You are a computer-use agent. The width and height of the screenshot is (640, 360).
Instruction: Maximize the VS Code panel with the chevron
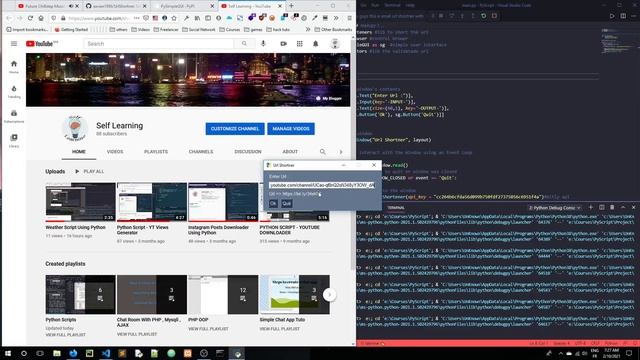click(x=623, y=207)
